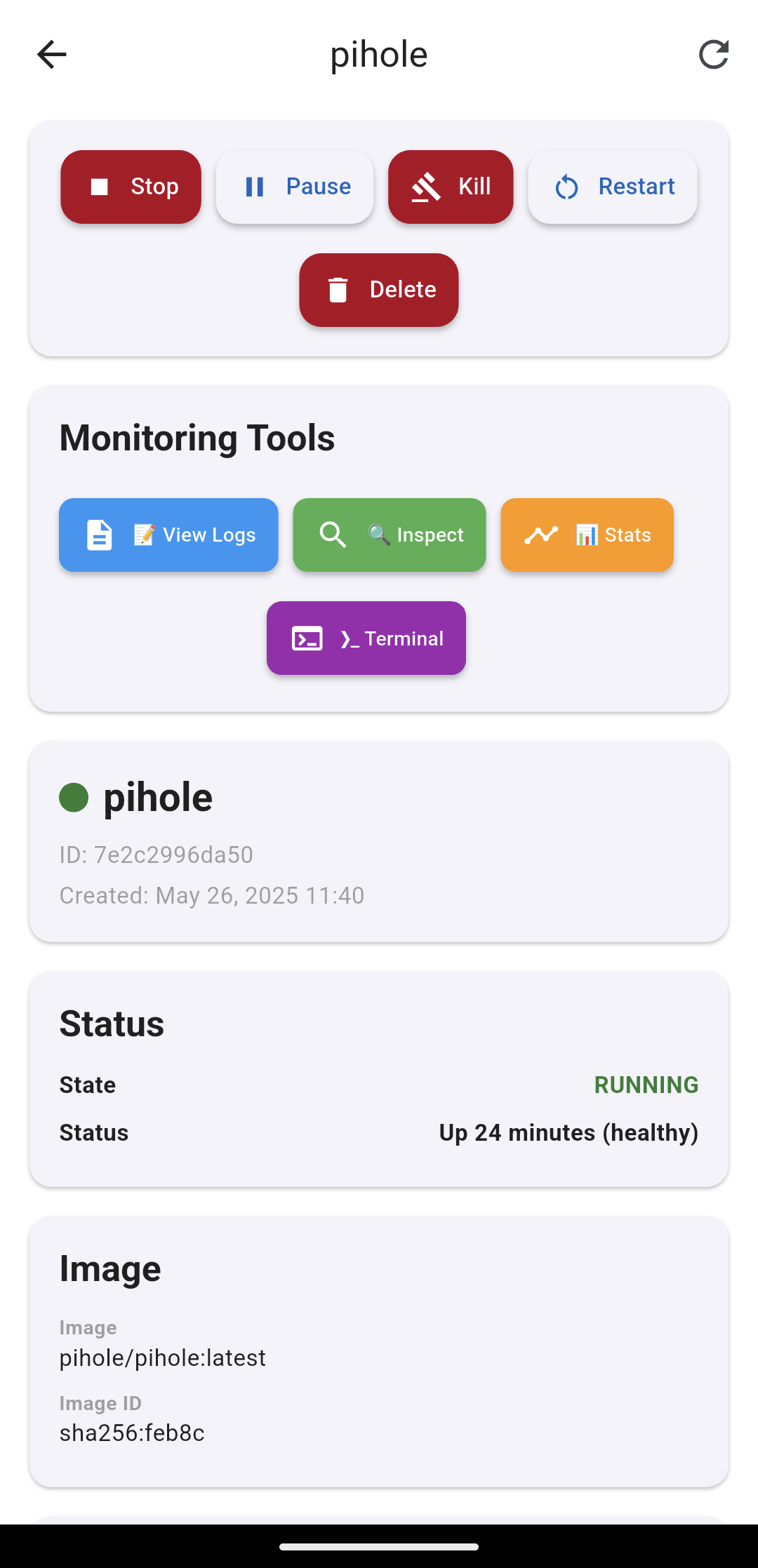
Task: Delete the pihole container
Action: coord(379,290)
